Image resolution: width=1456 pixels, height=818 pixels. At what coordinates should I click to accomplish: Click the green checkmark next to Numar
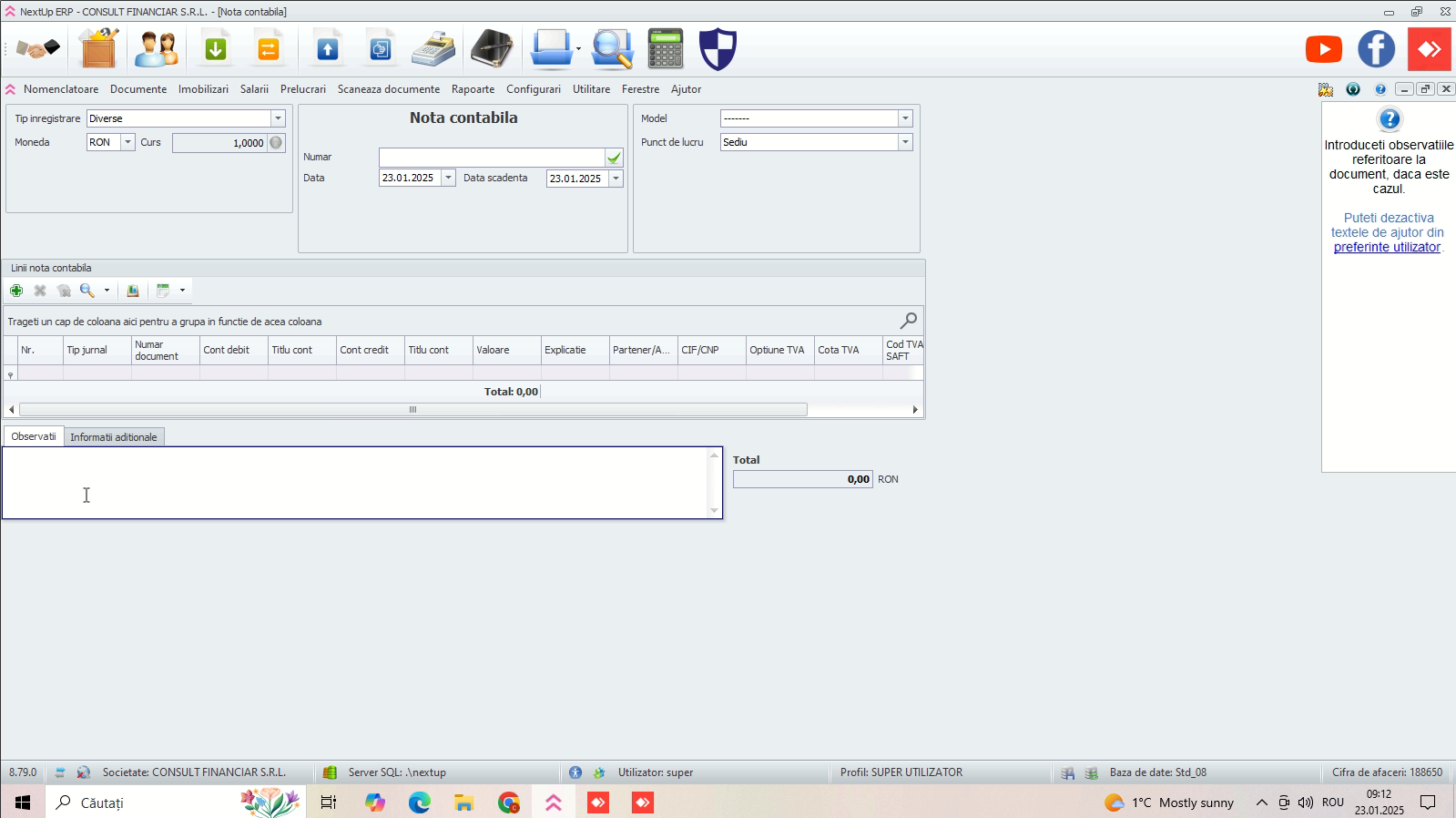(x=615, y=158)
